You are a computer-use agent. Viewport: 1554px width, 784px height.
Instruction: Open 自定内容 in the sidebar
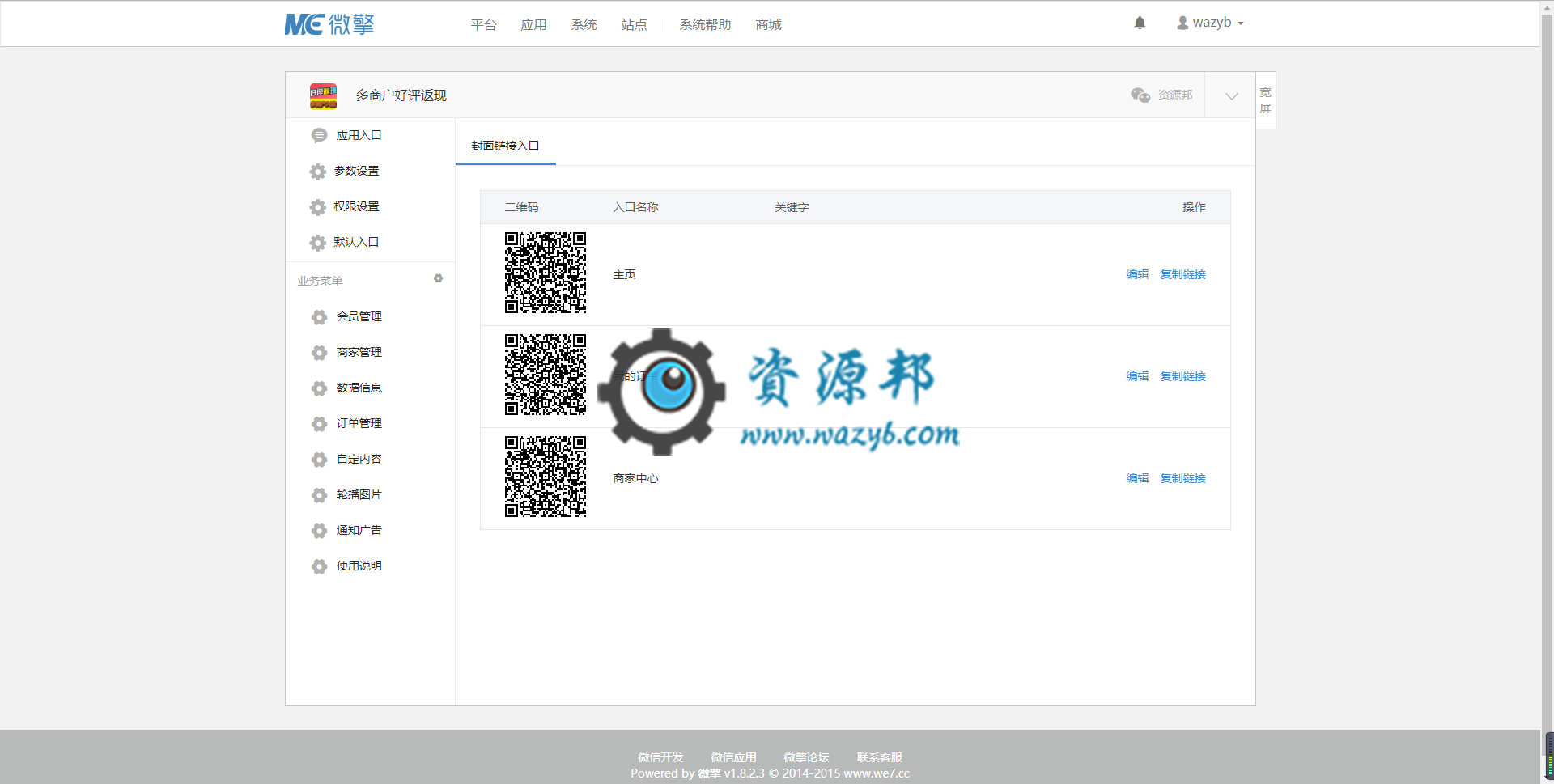tap(359, 460)
